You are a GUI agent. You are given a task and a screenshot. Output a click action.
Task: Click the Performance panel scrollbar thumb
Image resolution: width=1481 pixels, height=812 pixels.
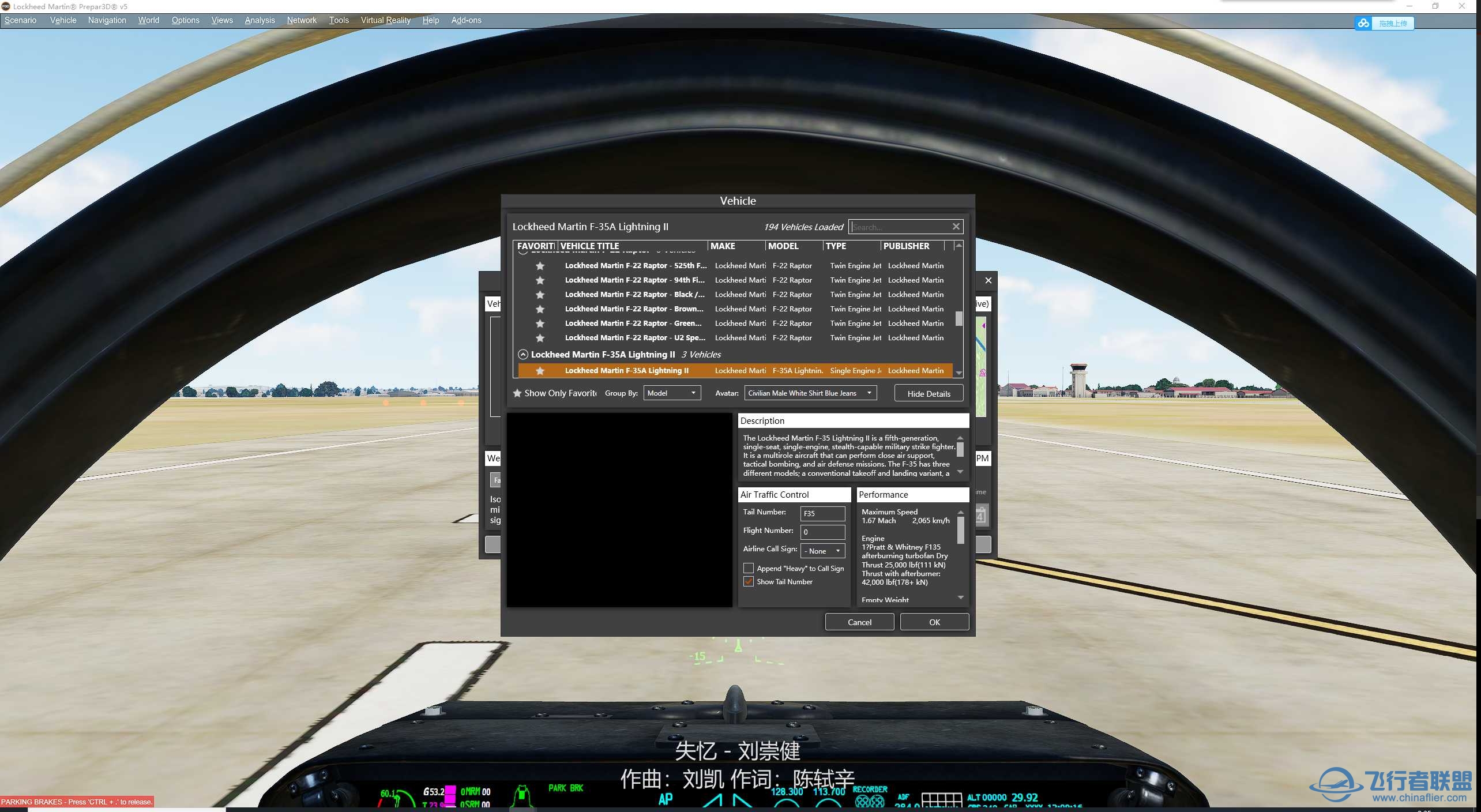coord(960,530)
